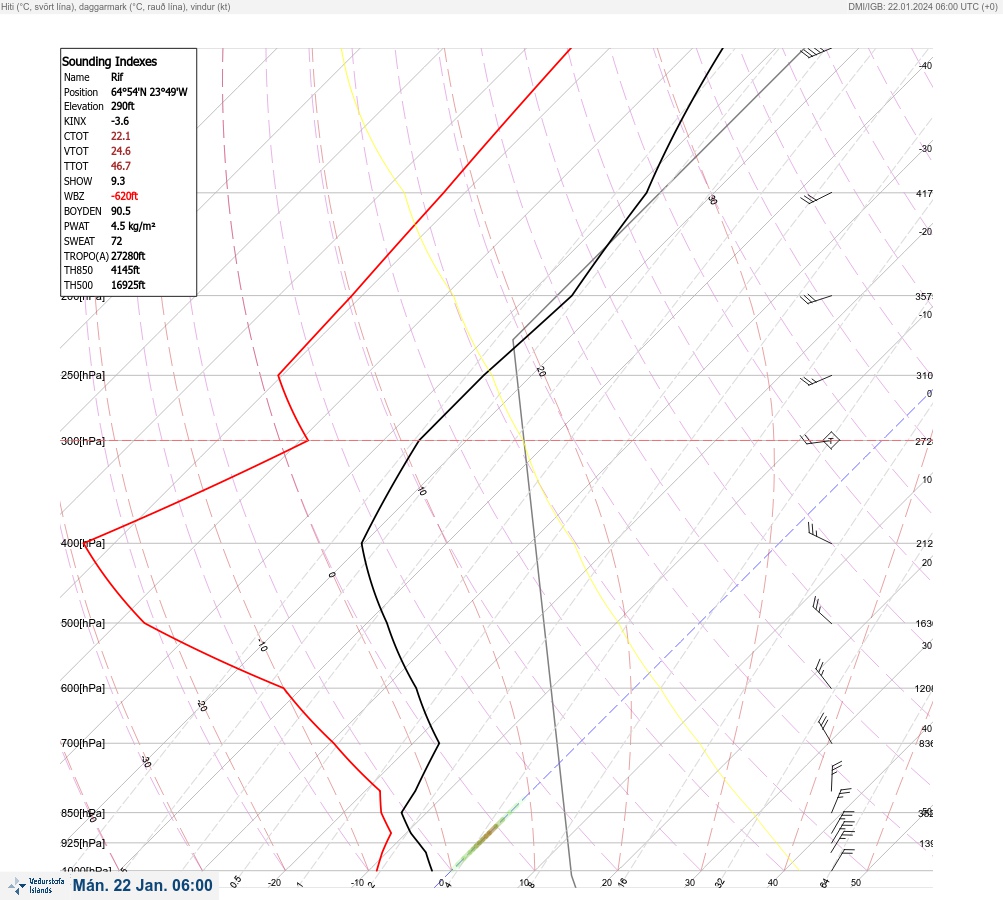Click the TH850 value 4145ft
Screen dimensions: 1003x900
[125, 270]
